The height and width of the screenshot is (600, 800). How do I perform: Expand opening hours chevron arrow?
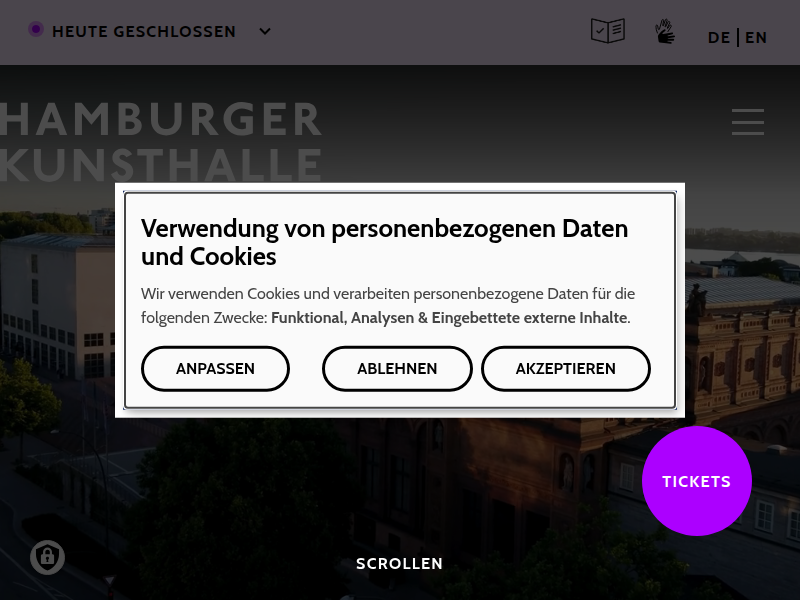[x=265, y=31]
